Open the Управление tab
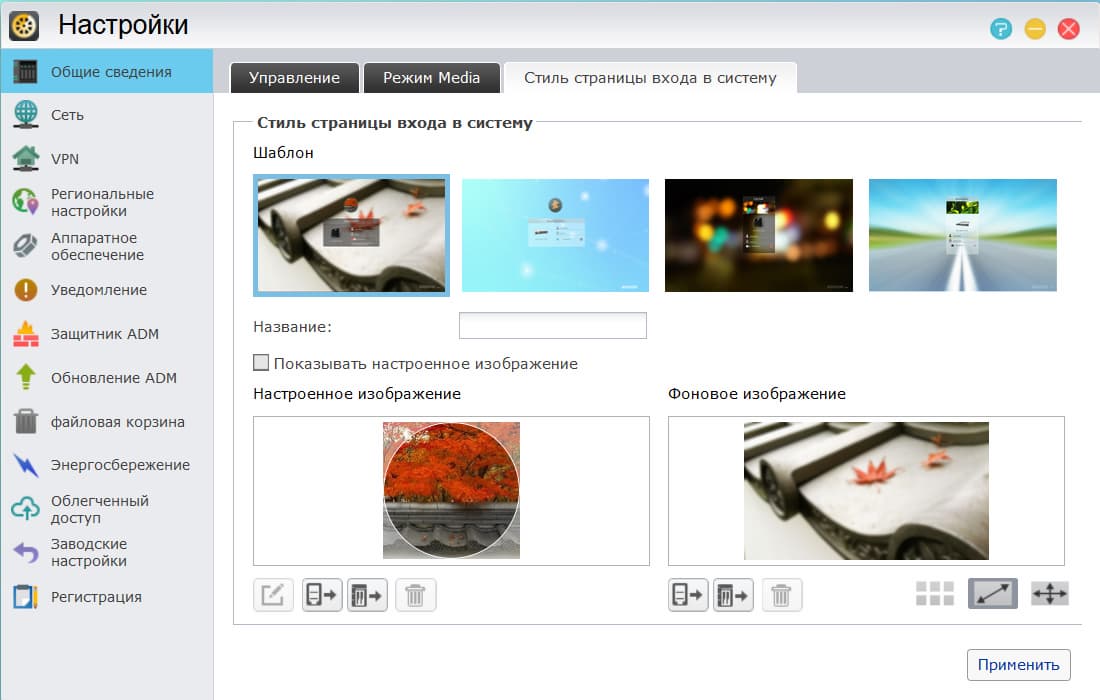This screenshot has height=700, width=1100. [294, 76]
